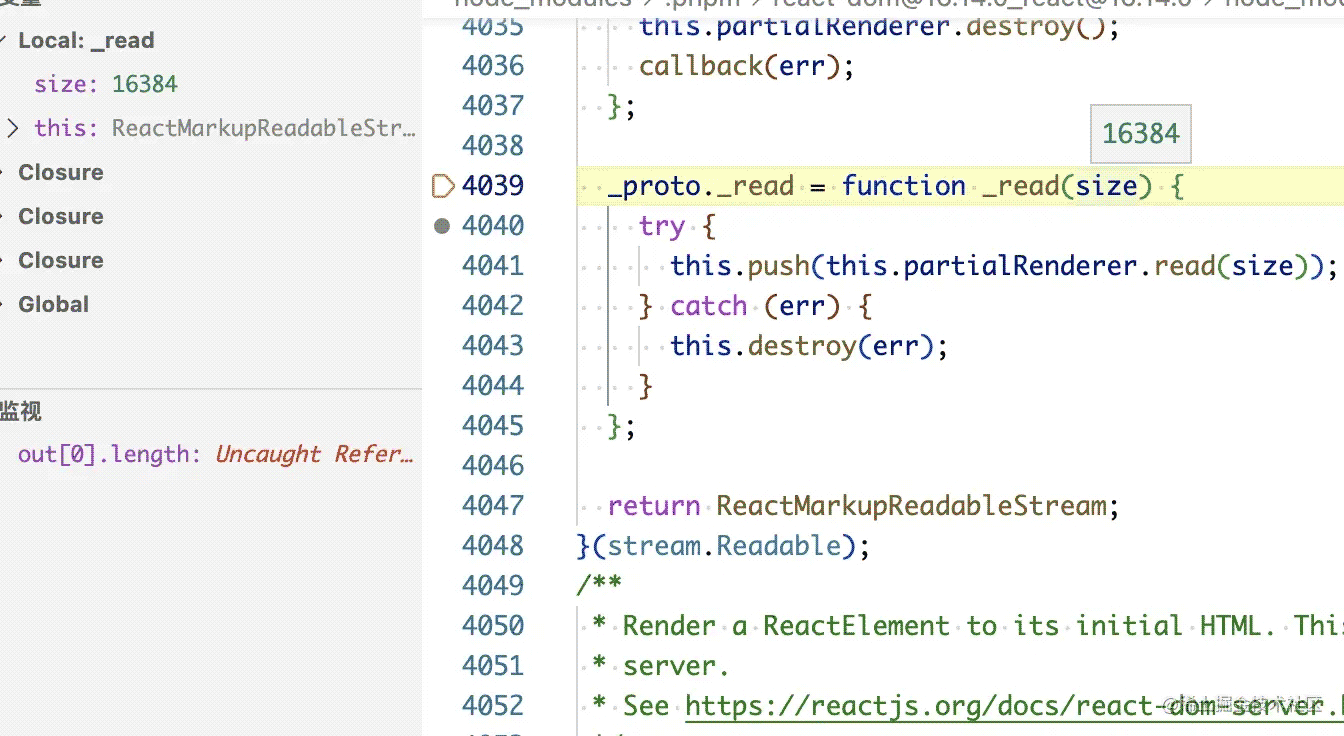Click line number 4045 in the gutter

tap(493, 426)
